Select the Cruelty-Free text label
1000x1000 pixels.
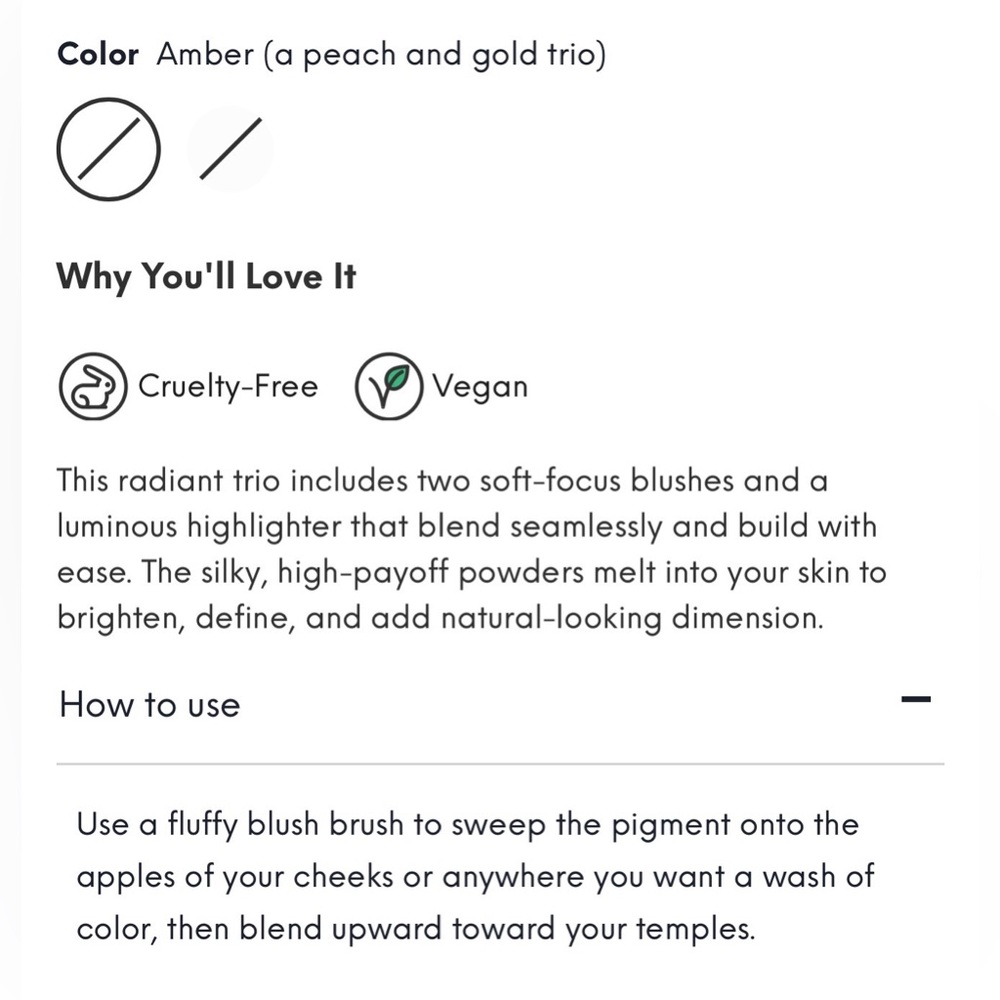(x=228, y=386)
